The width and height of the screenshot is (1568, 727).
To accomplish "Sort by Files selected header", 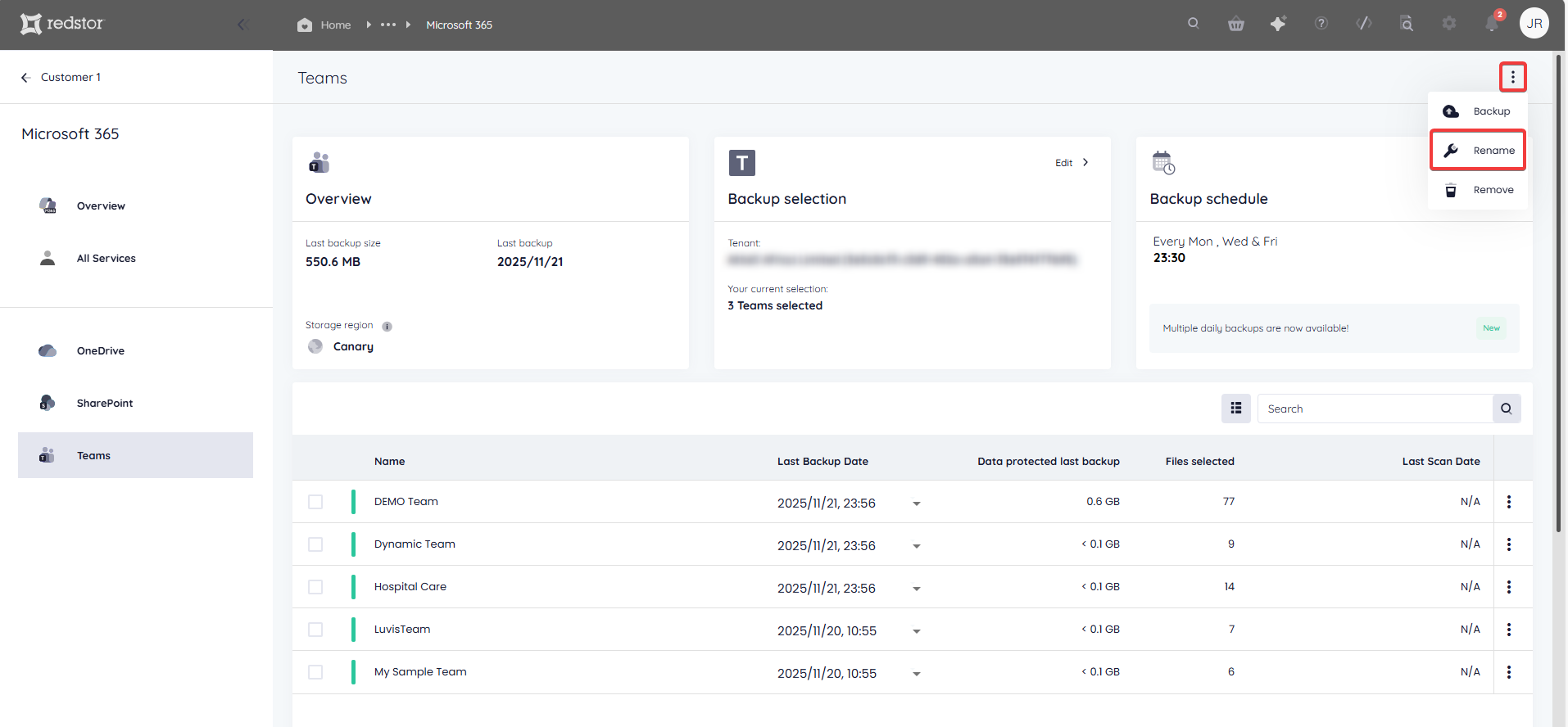I will (x=1199, y=462).
